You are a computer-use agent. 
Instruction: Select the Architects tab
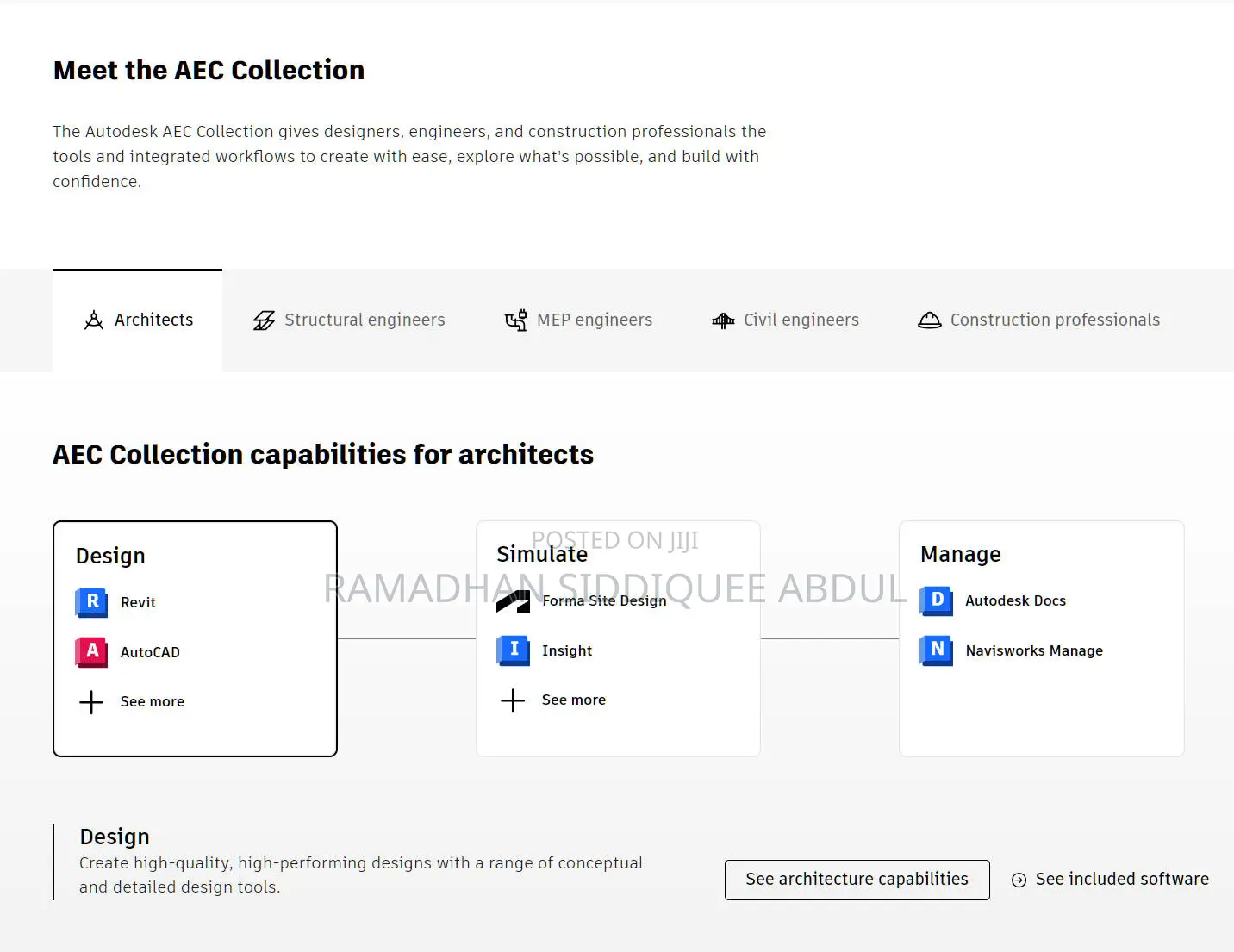[x=138, y=320]
